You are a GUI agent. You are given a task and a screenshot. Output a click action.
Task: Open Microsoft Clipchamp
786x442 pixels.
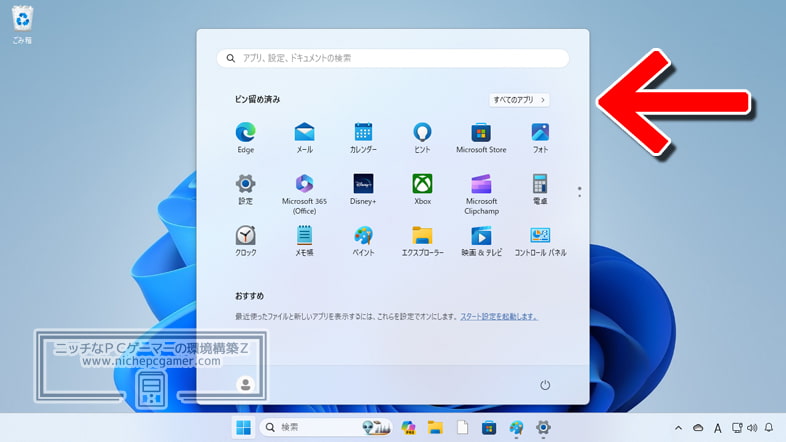[481, 194]
